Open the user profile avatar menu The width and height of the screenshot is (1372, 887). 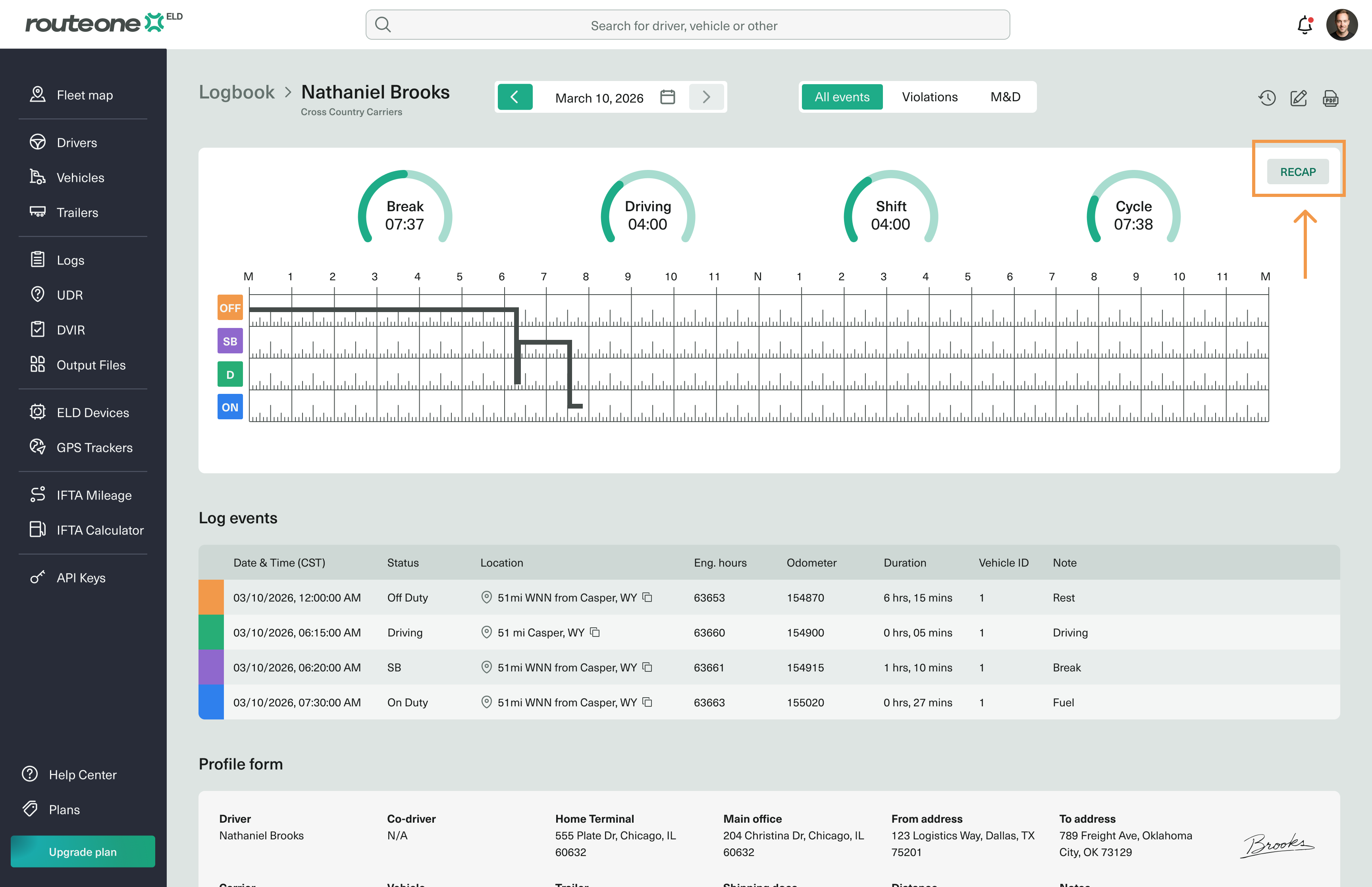point(1341,25)
